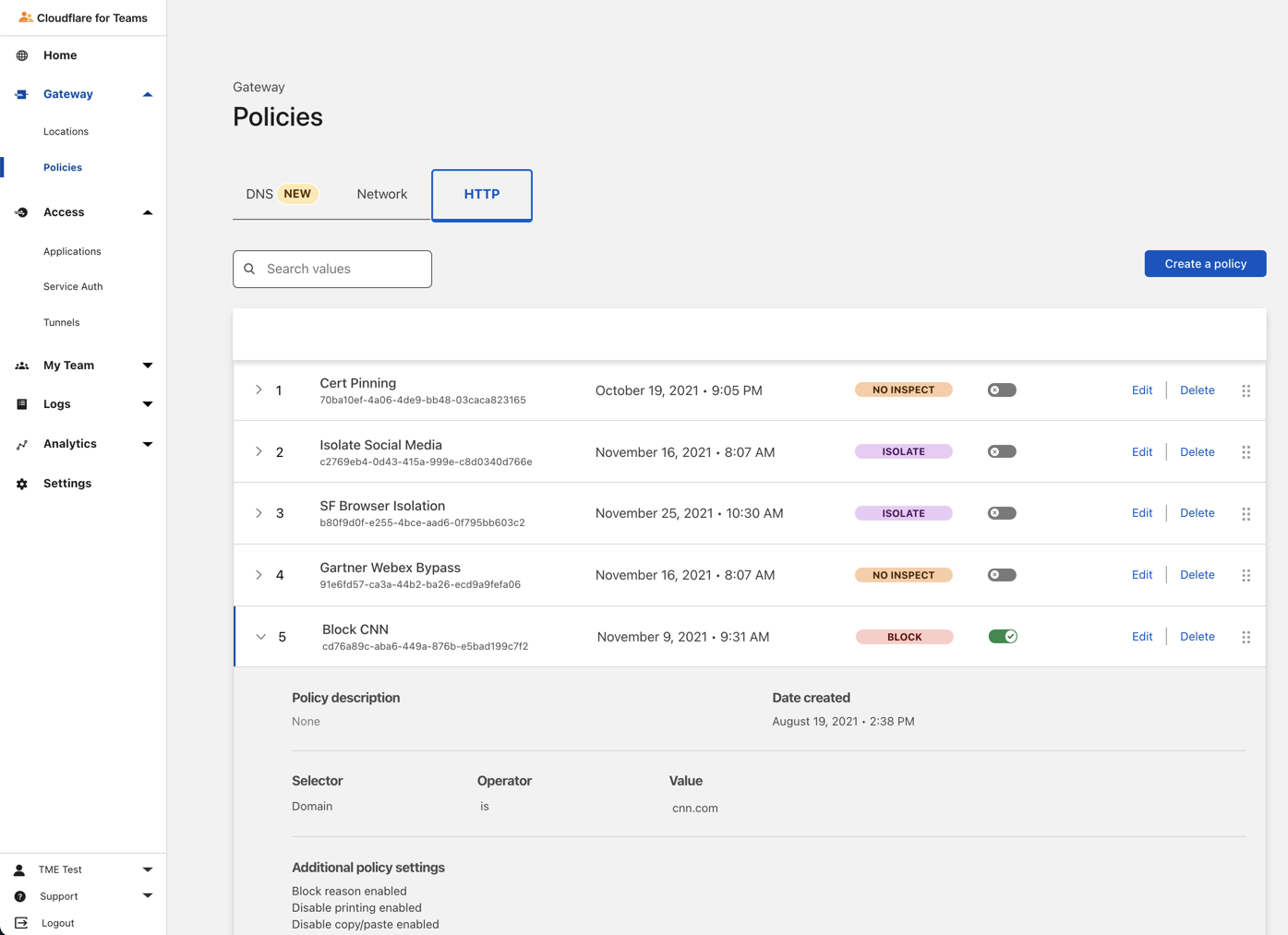Click the Logs icon in sidebar

22,404
